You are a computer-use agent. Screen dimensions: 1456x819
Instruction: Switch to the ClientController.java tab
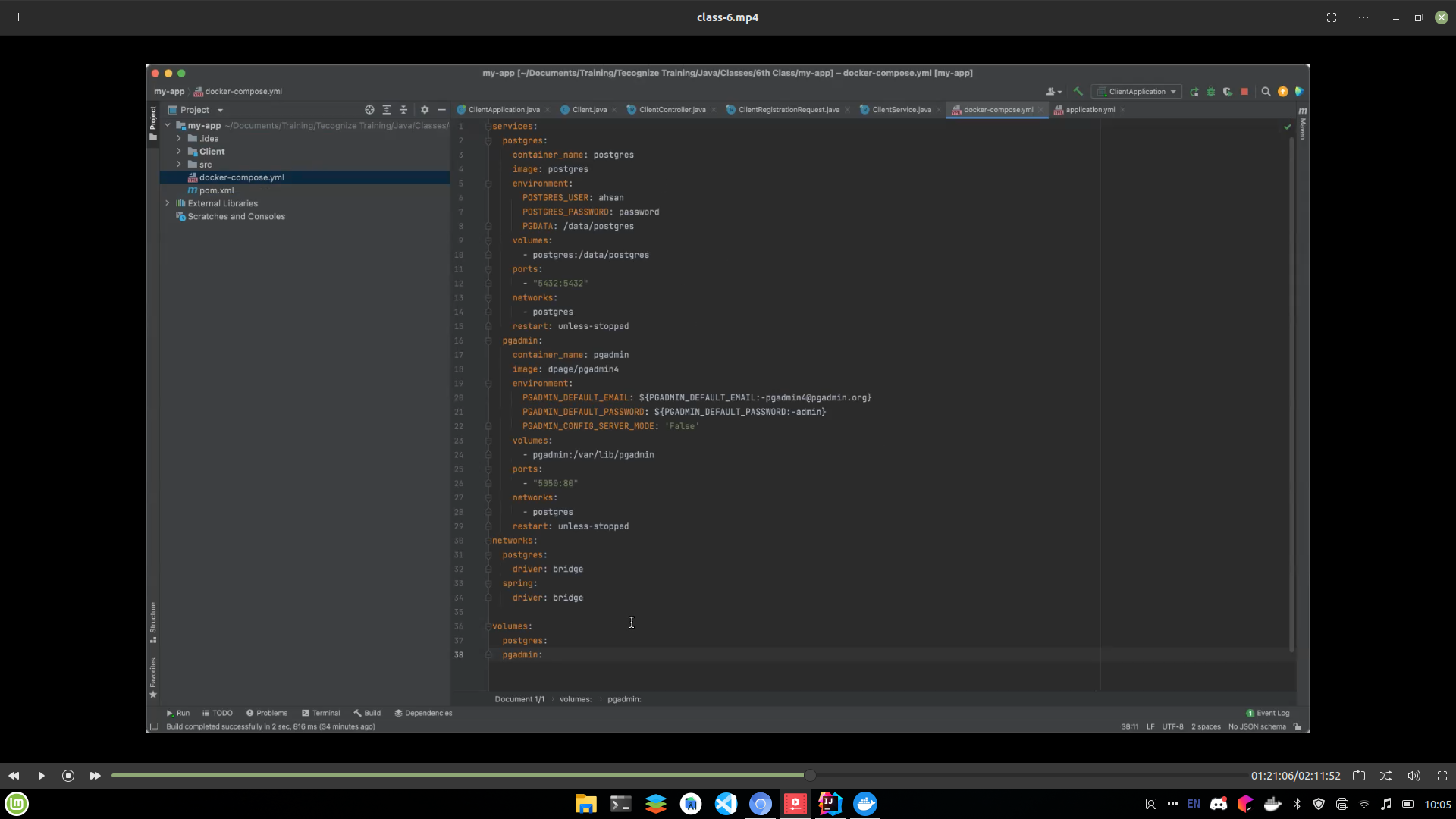[x=672, y=110]
